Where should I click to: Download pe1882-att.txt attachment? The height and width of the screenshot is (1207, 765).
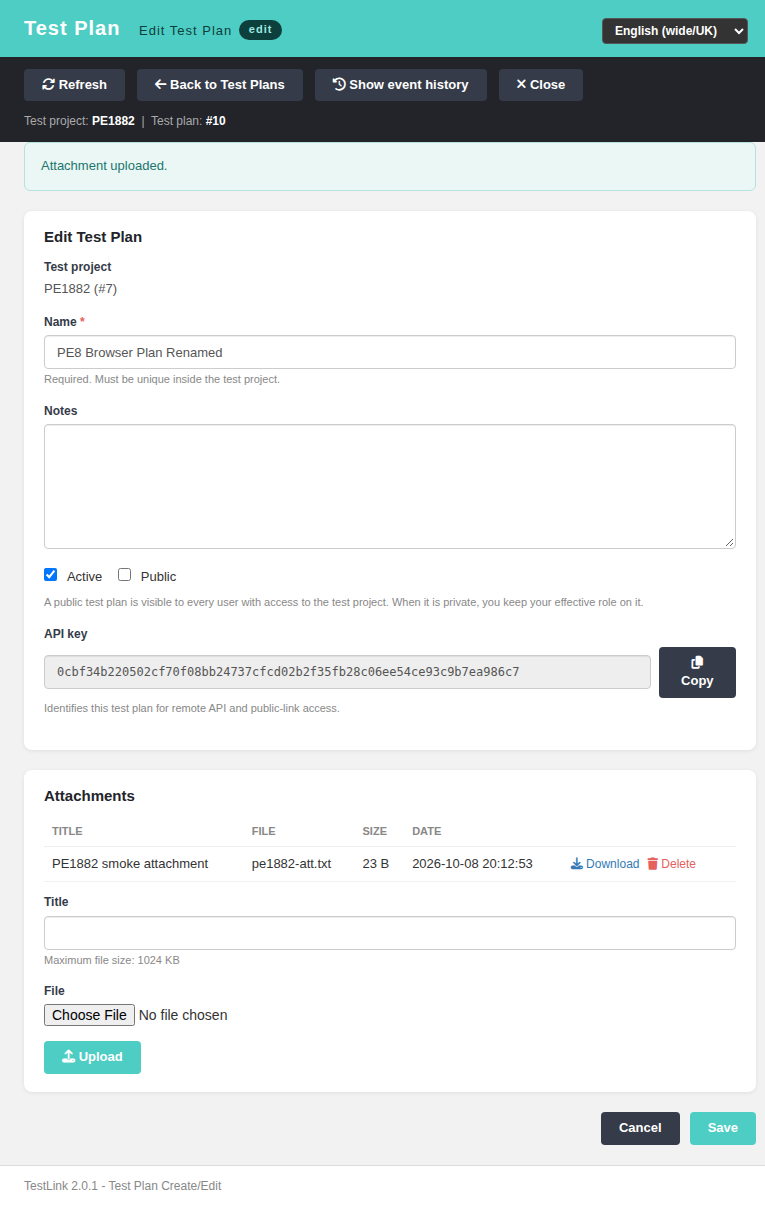pyautogui.click(x=605, y=864)
